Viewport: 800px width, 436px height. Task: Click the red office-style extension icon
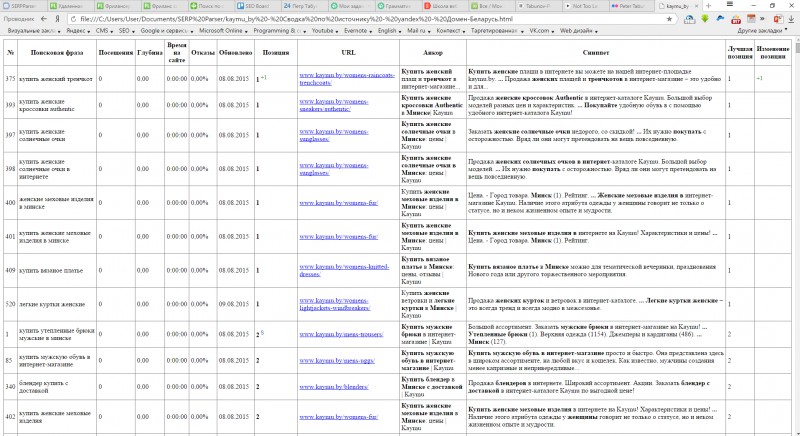778,19
